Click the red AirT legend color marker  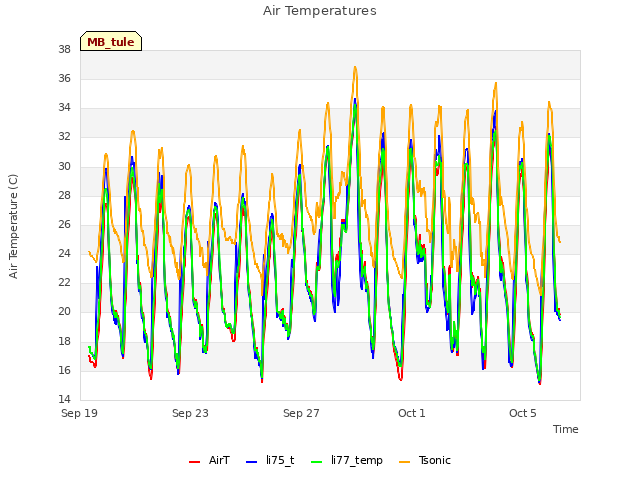(195, 462)
